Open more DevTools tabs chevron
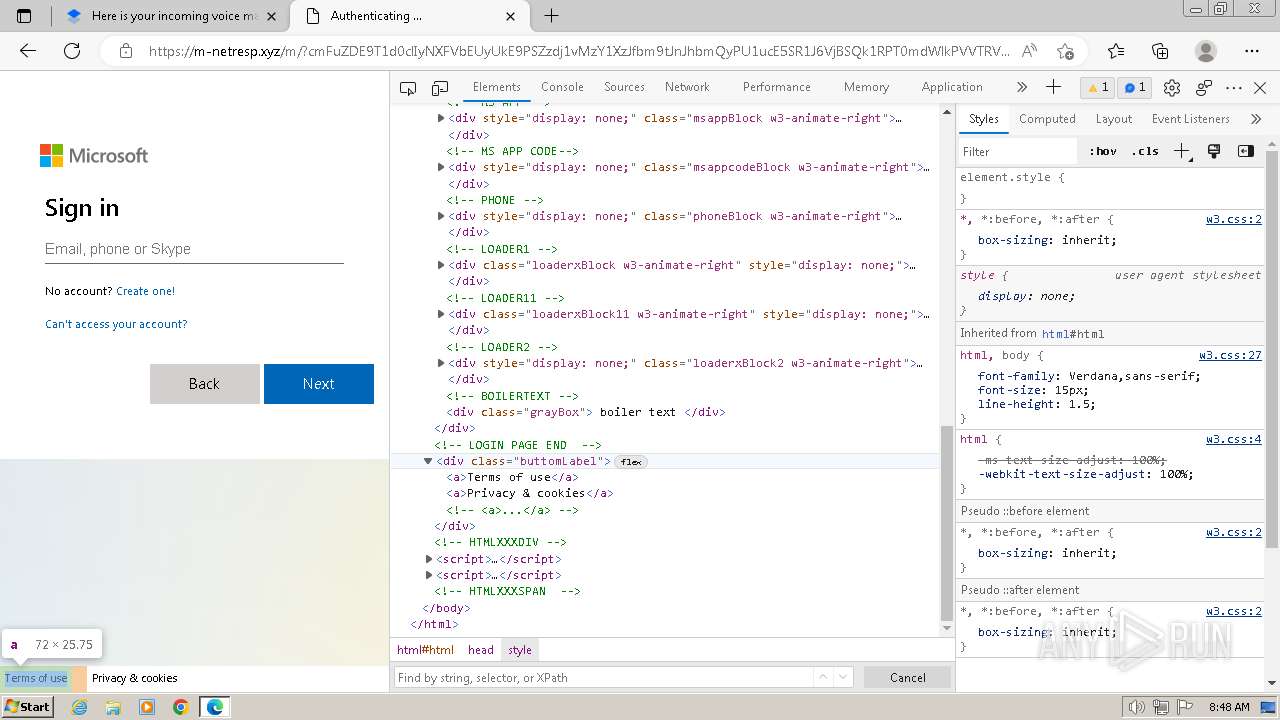The width and height of the screenshot is (1280, 720). pyautogui.click(x=1021, y=87)
